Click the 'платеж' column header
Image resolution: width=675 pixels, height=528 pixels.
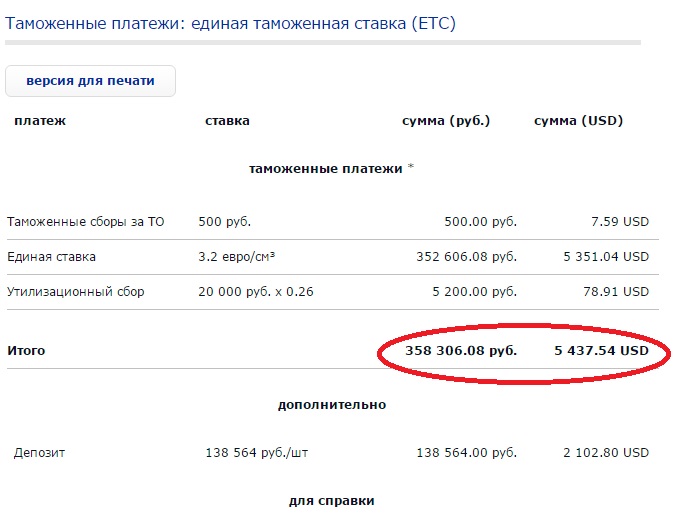(40, 121)
